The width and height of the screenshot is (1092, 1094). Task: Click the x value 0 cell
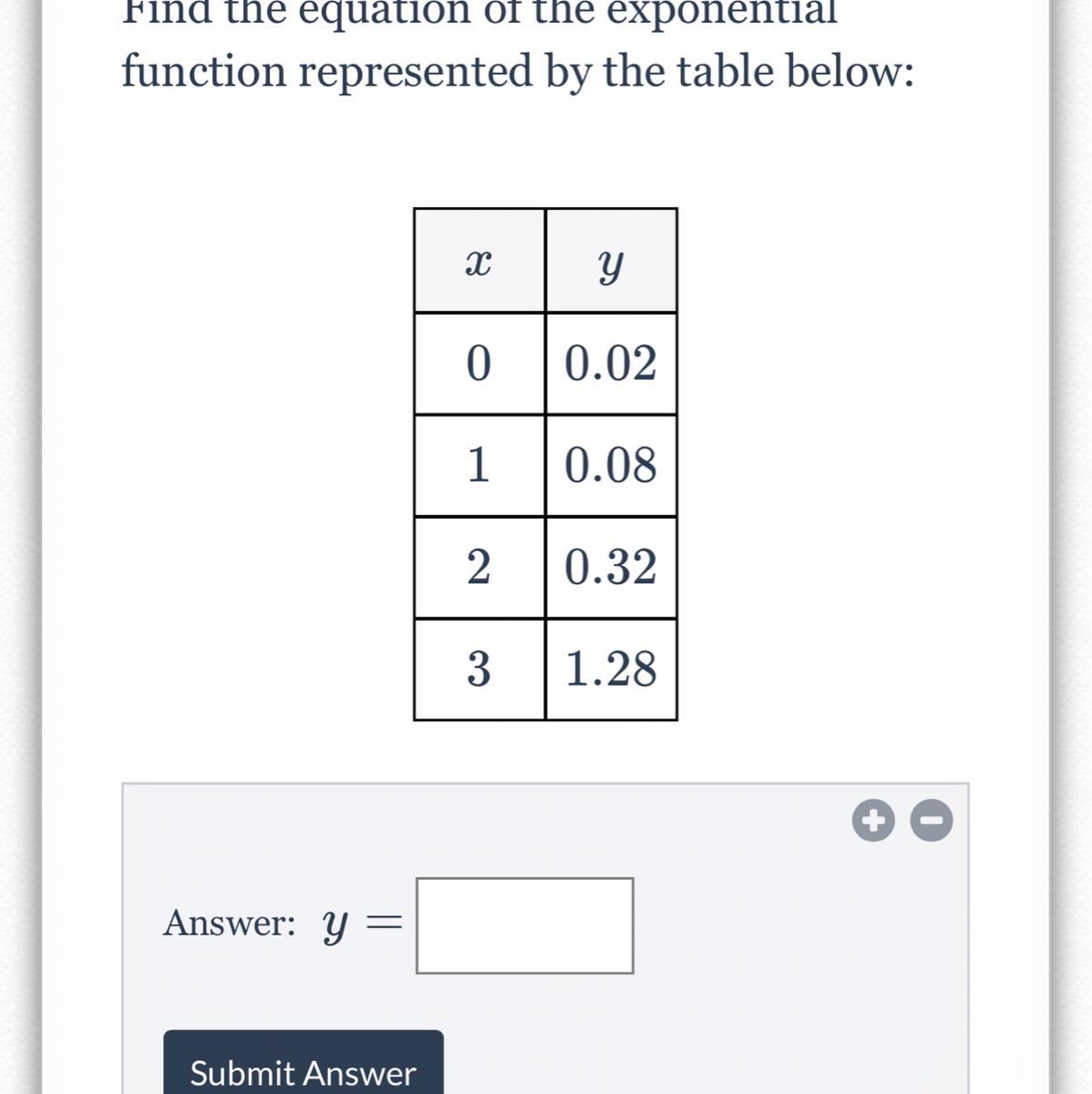pos(479,364)
